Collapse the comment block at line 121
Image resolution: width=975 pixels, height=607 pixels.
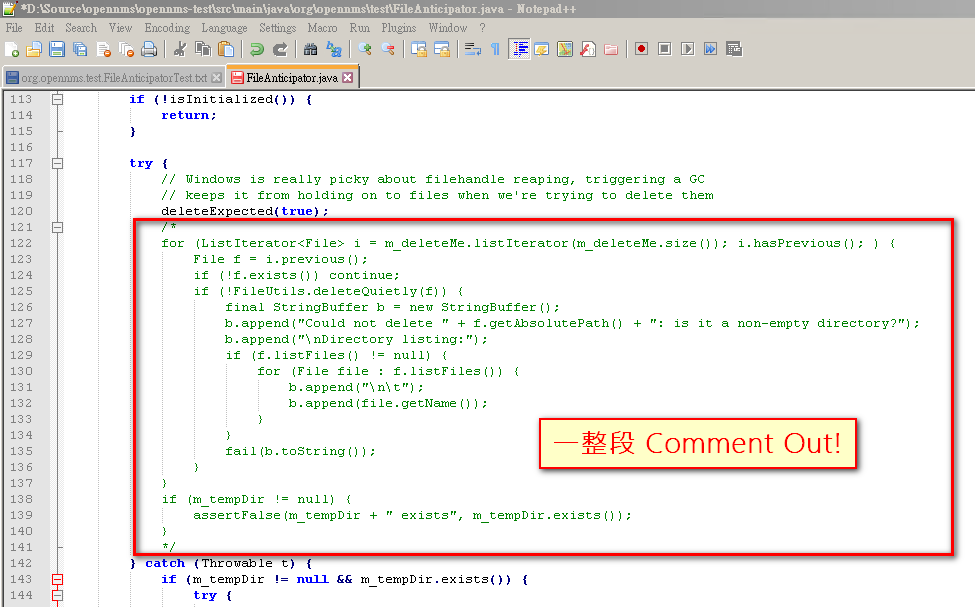(57, 227)
